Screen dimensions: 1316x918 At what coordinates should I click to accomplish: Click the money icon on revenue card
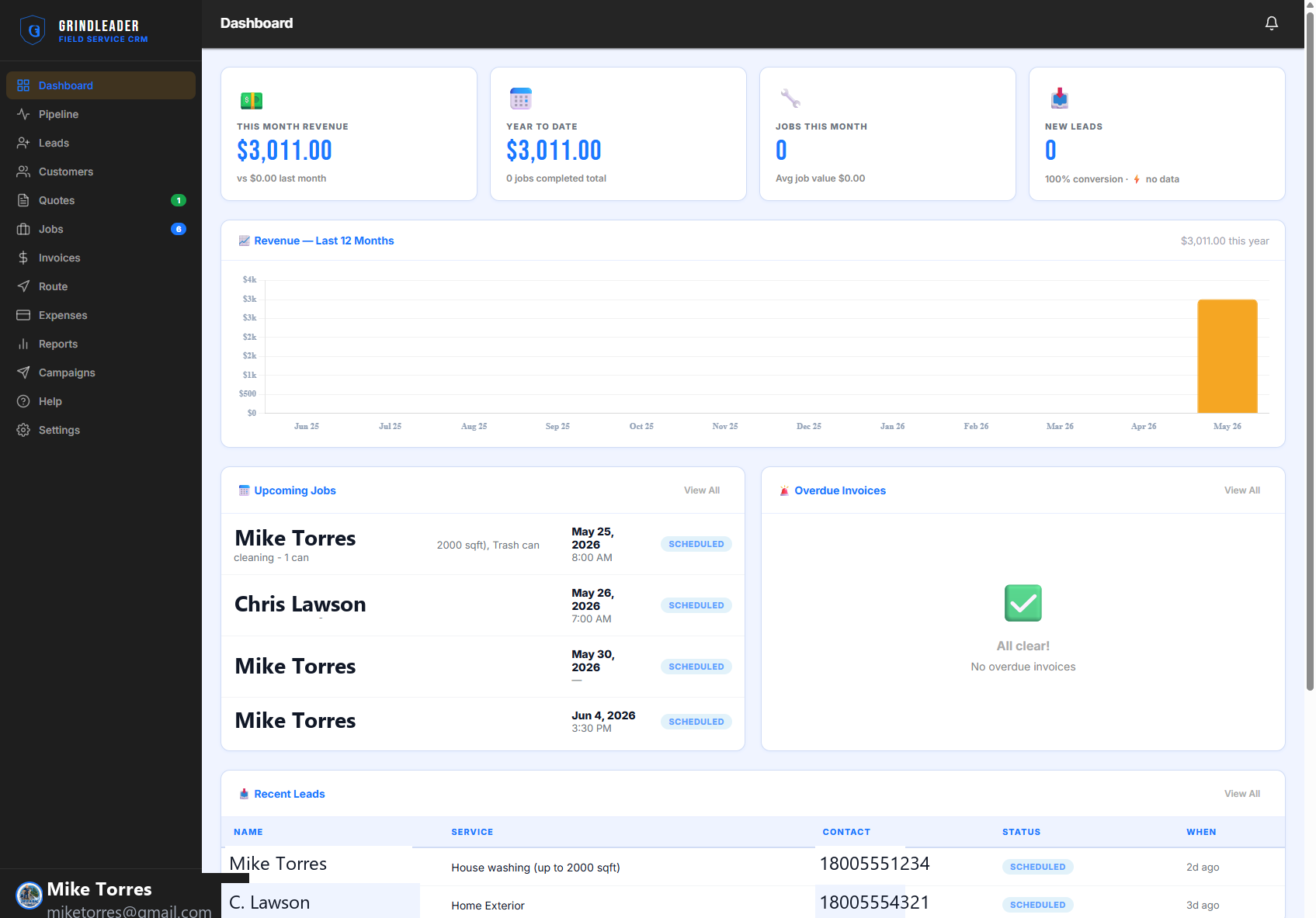[252, 100]
